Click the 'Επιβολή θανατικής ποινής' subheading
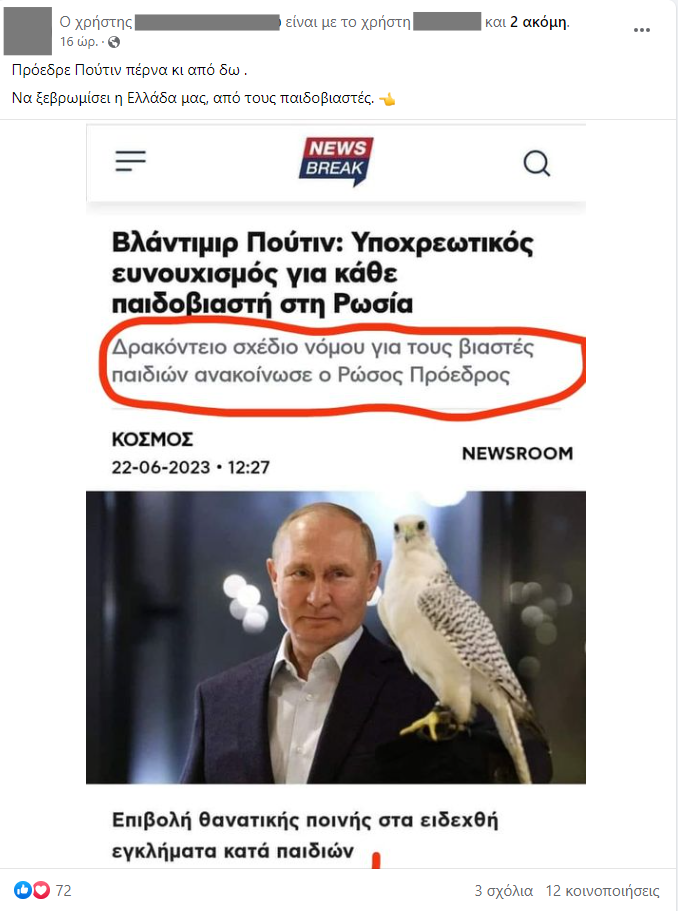The image size is (678, 911). tap(305, 835)
